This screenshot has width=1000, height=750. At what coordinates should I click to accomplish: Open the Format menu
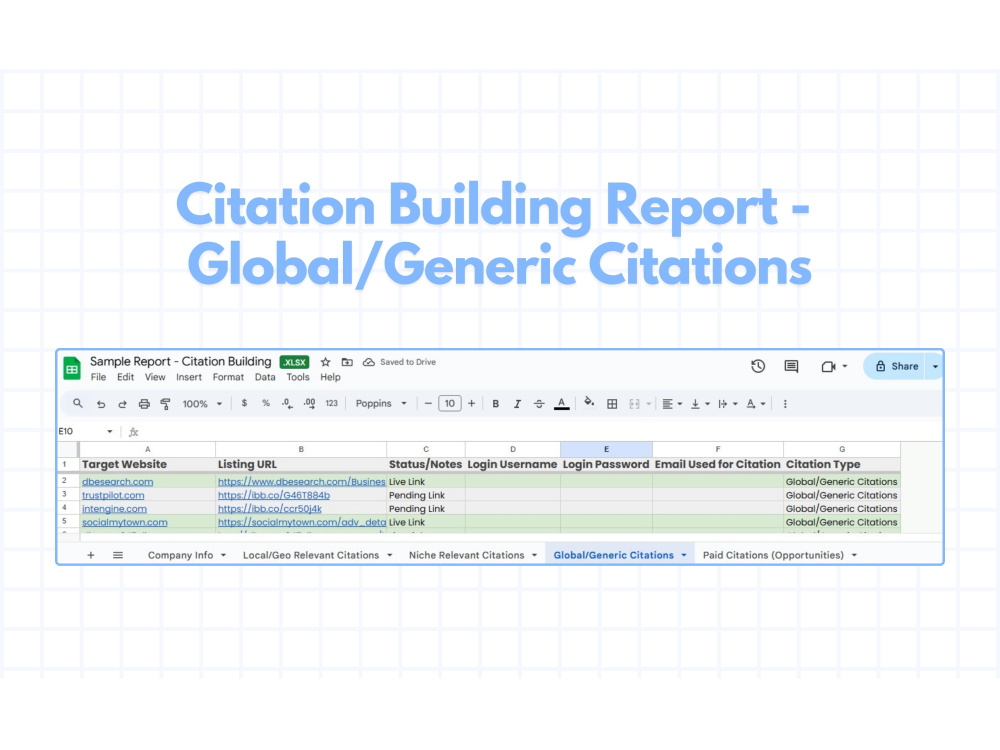click(228, 377)
